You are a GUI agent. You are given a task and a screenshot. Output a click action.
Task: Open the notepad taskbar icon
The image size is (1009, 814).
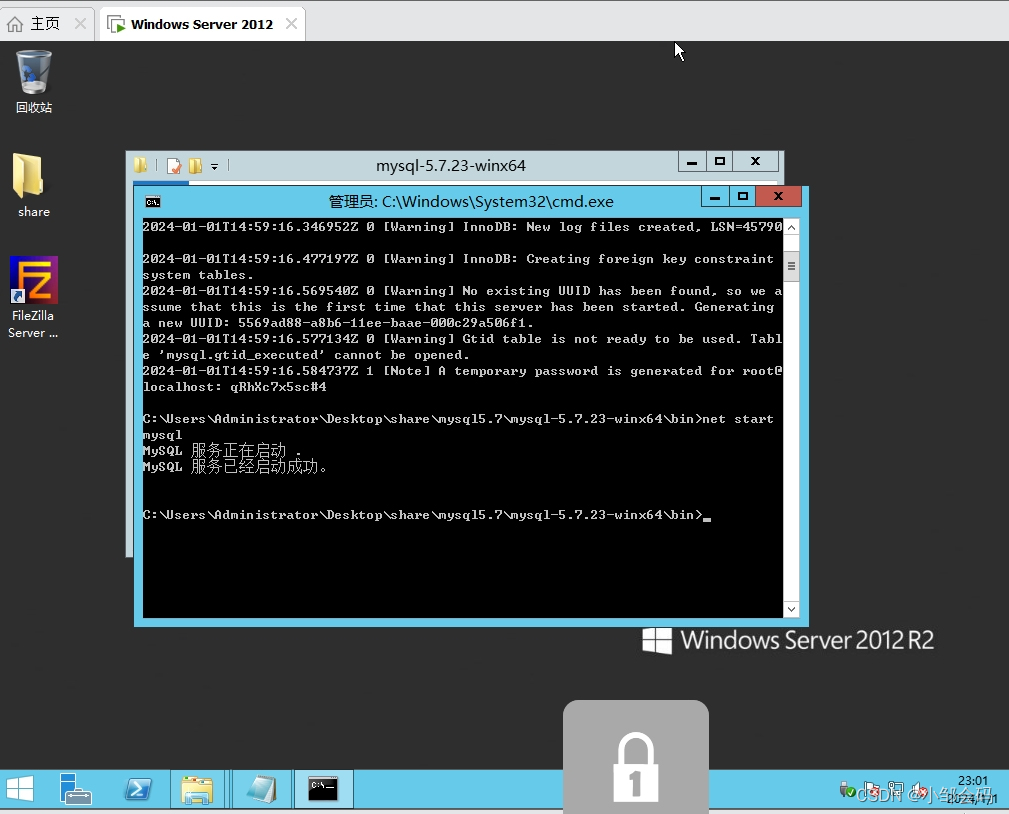(261, 790)
